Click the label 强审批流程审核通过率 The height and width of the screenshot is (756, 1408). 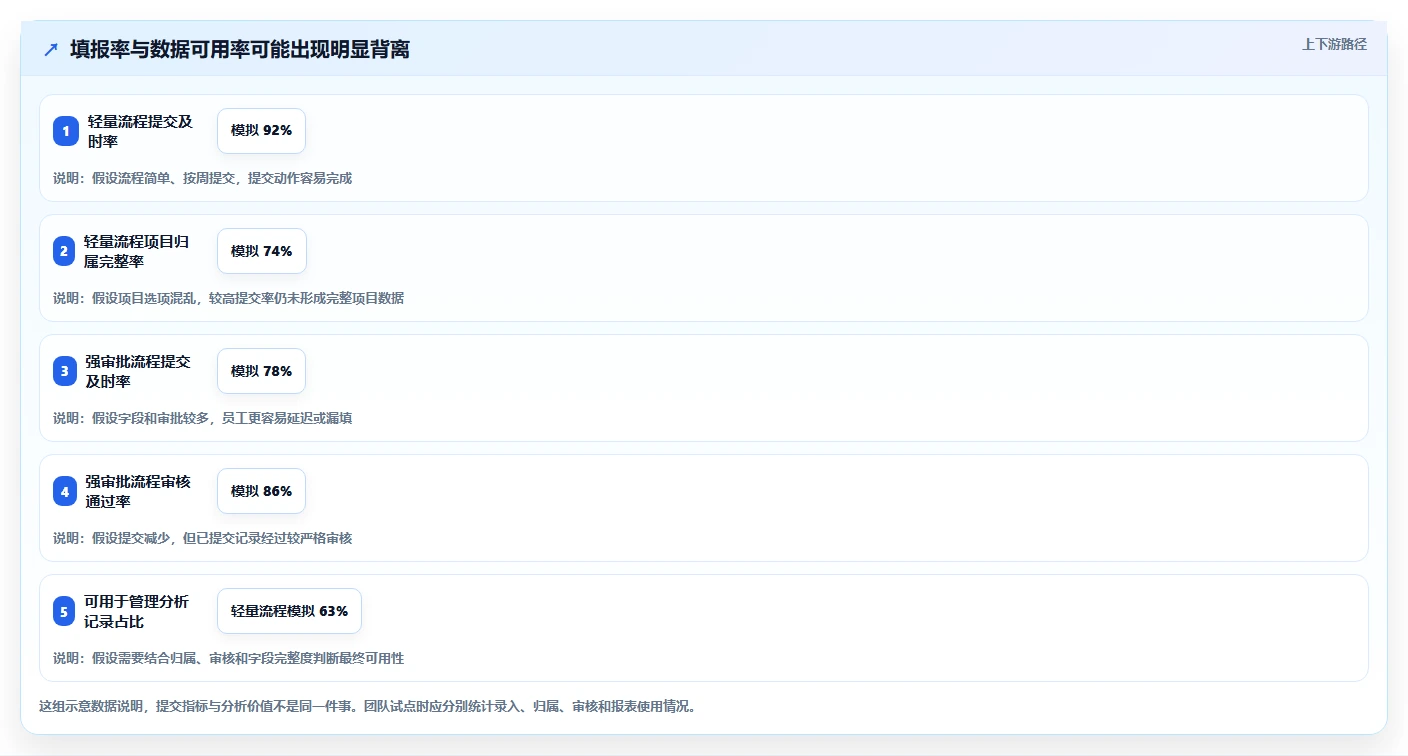pos(138,491)
